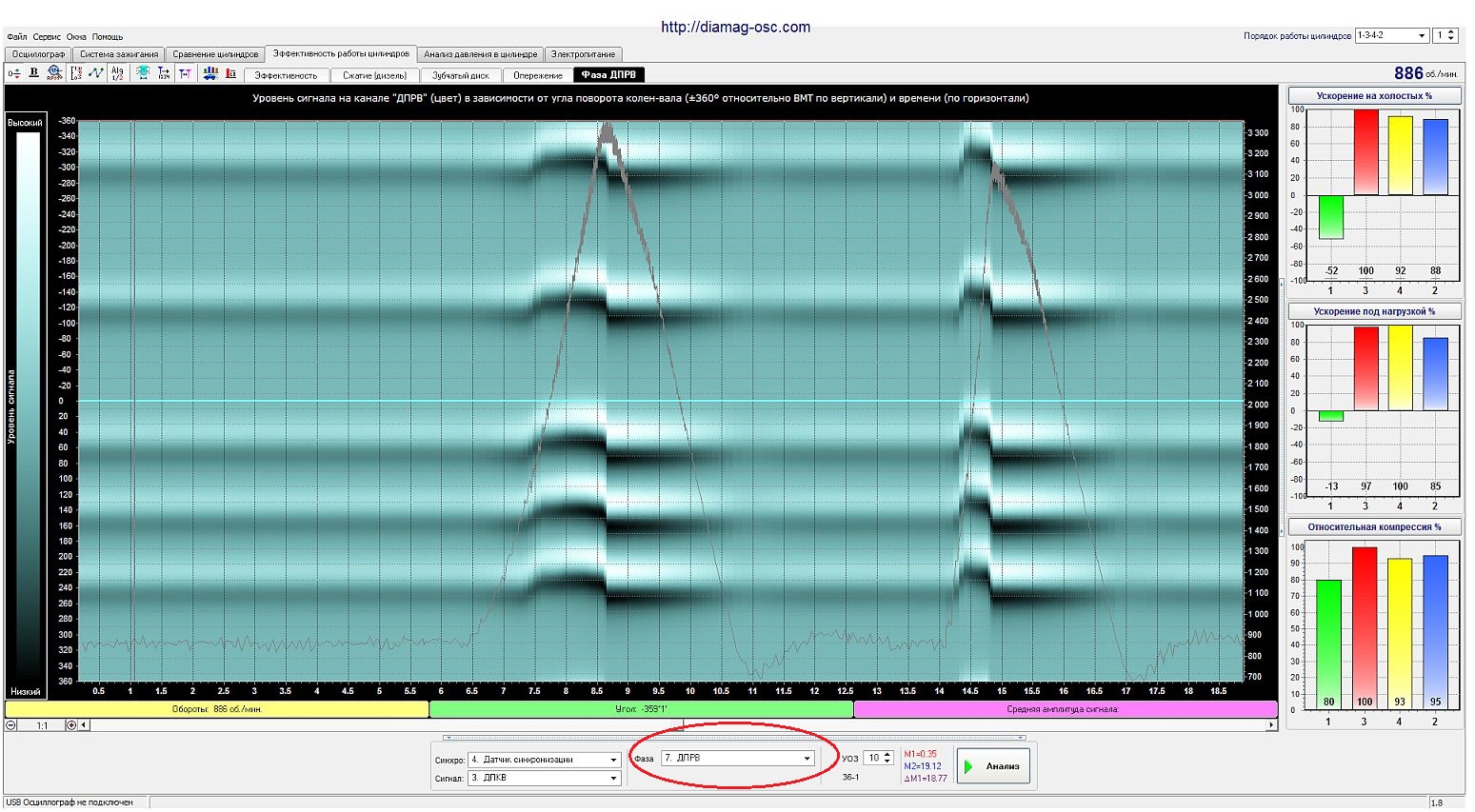Screen dimensions: 1475x812
Task: Click the 36-1 label
Action: [850, 777]
